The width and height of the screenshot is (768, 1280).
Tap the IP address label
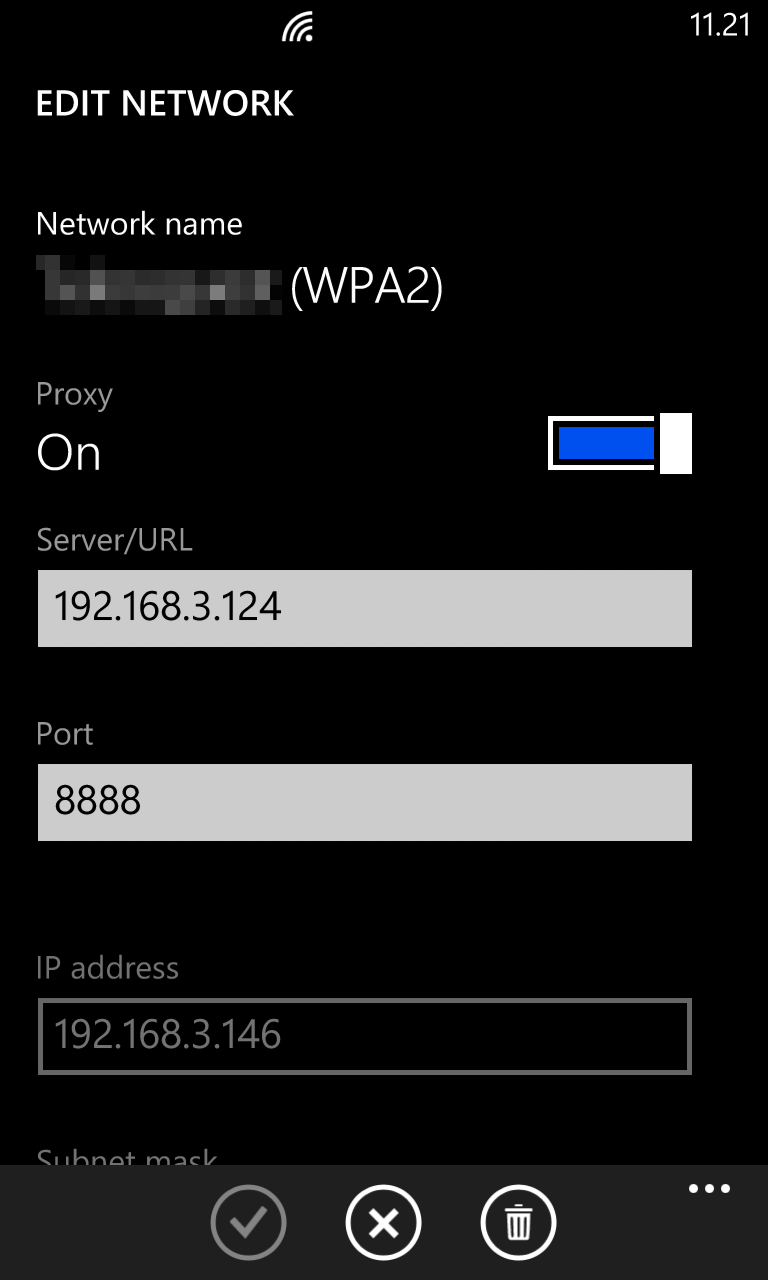[x=107, y=968]
